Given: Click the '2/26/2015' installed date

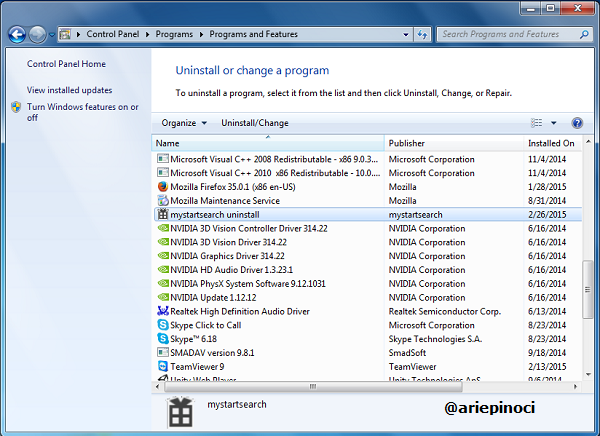Looking at the screenshot, I should 547,215.
